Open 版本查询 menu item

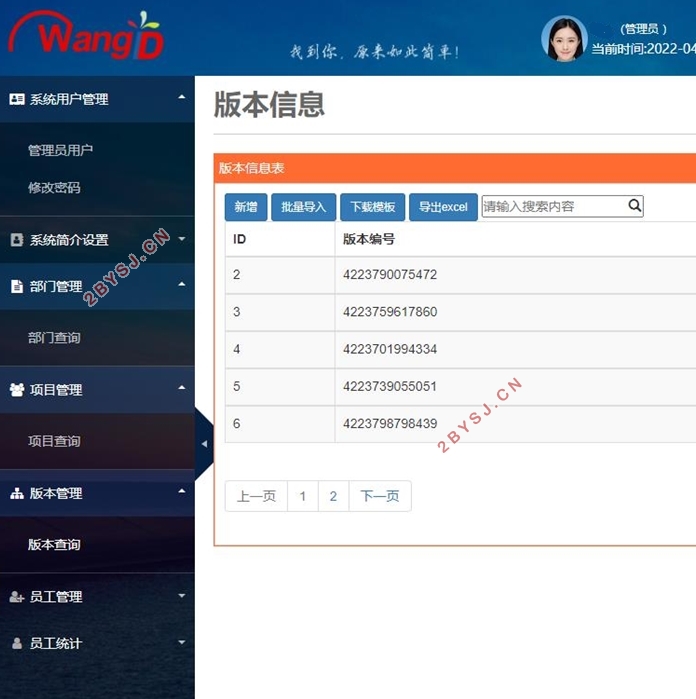54,544
